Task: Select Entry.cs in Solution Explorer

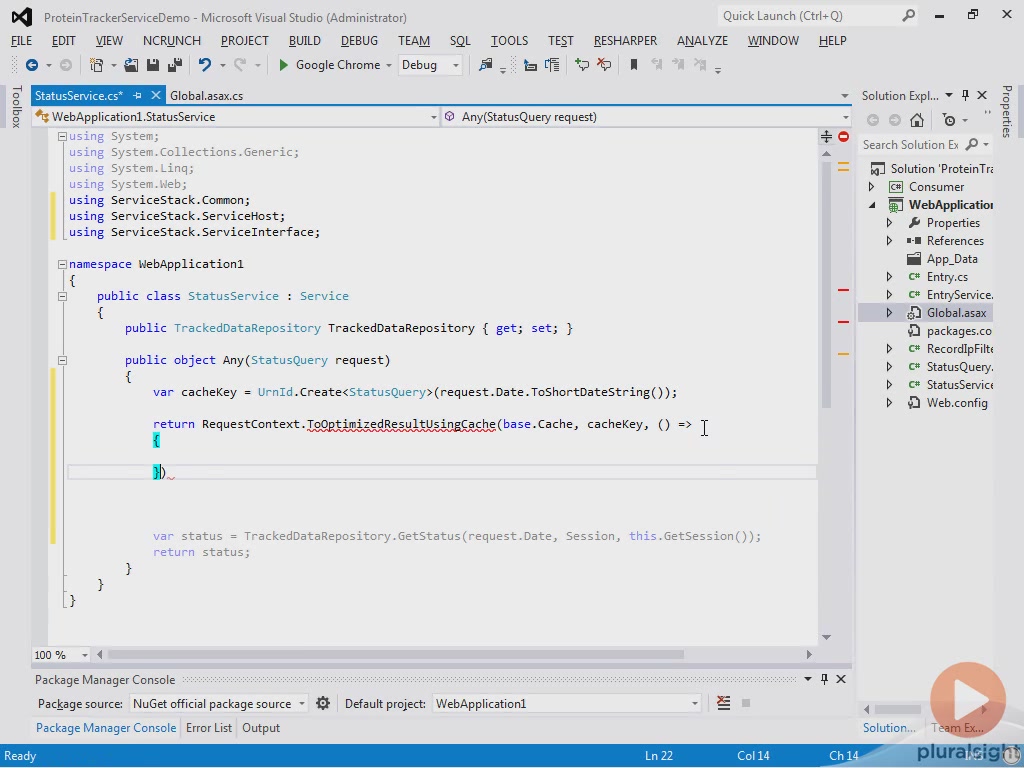Action: point(947,277)
